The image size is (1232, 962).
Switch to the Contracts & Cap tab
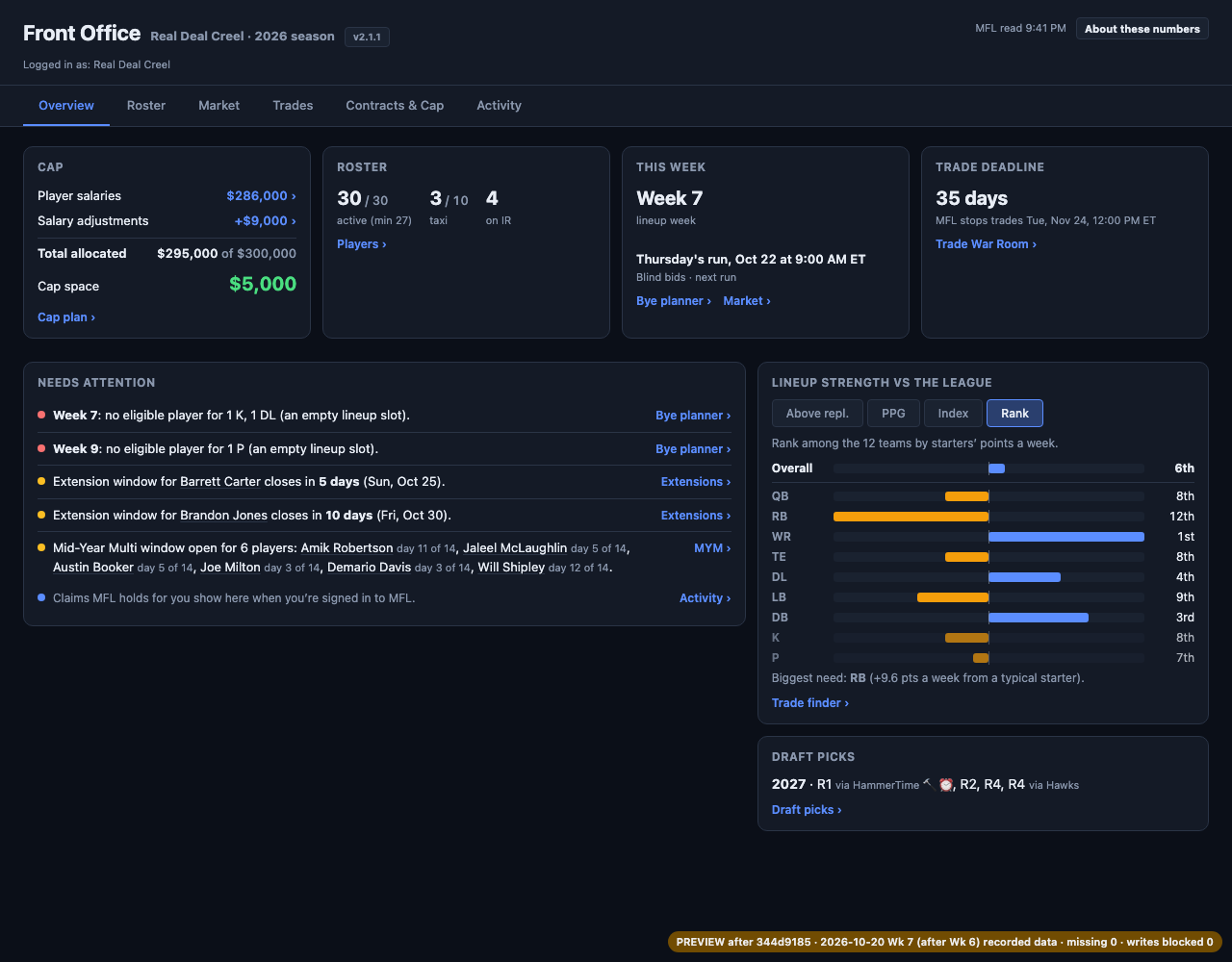pyautogui.click(x=395, y=105)
